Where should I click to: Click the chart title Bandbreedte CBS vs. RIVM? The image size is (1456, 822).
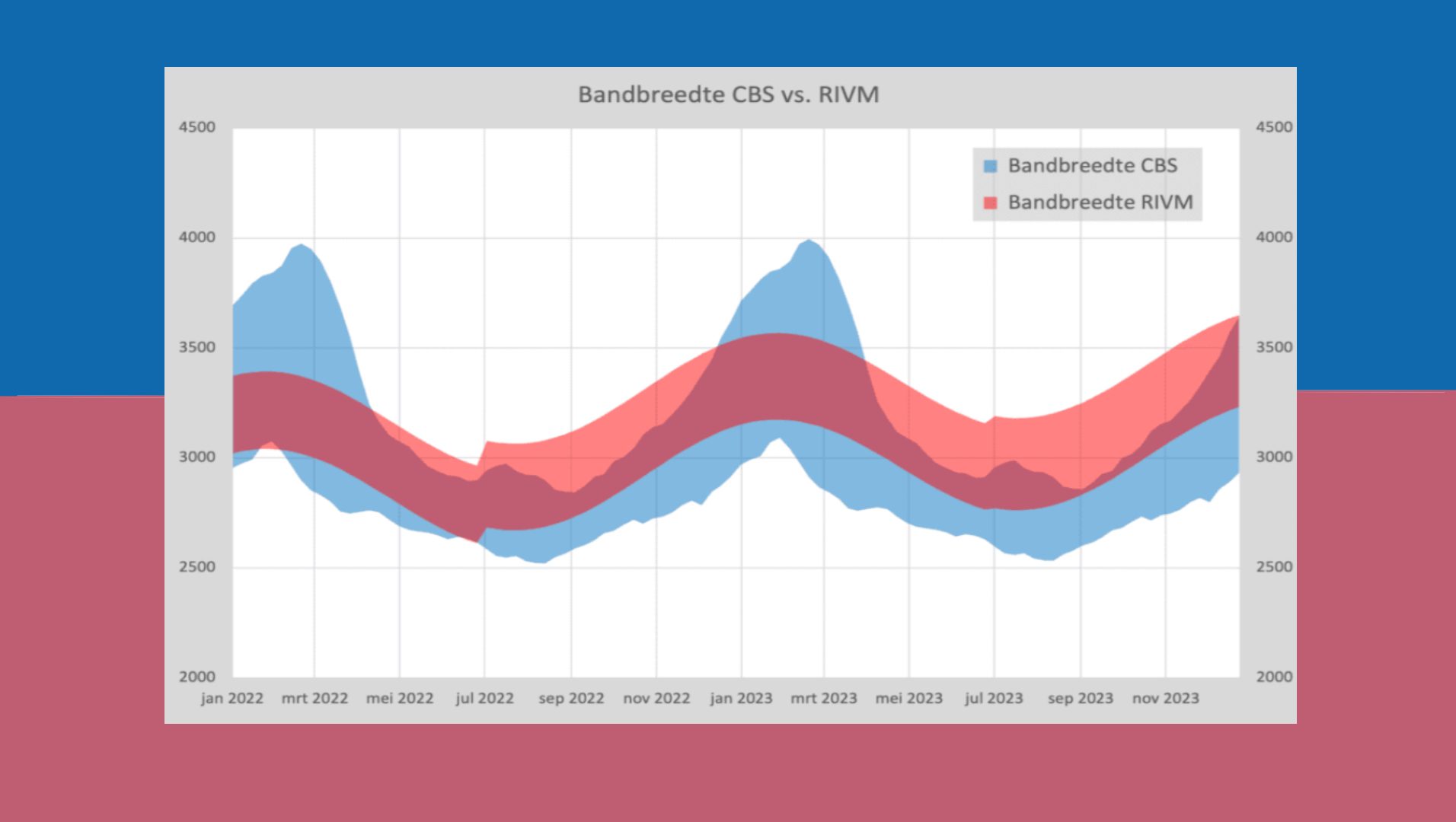click(728, 94)
